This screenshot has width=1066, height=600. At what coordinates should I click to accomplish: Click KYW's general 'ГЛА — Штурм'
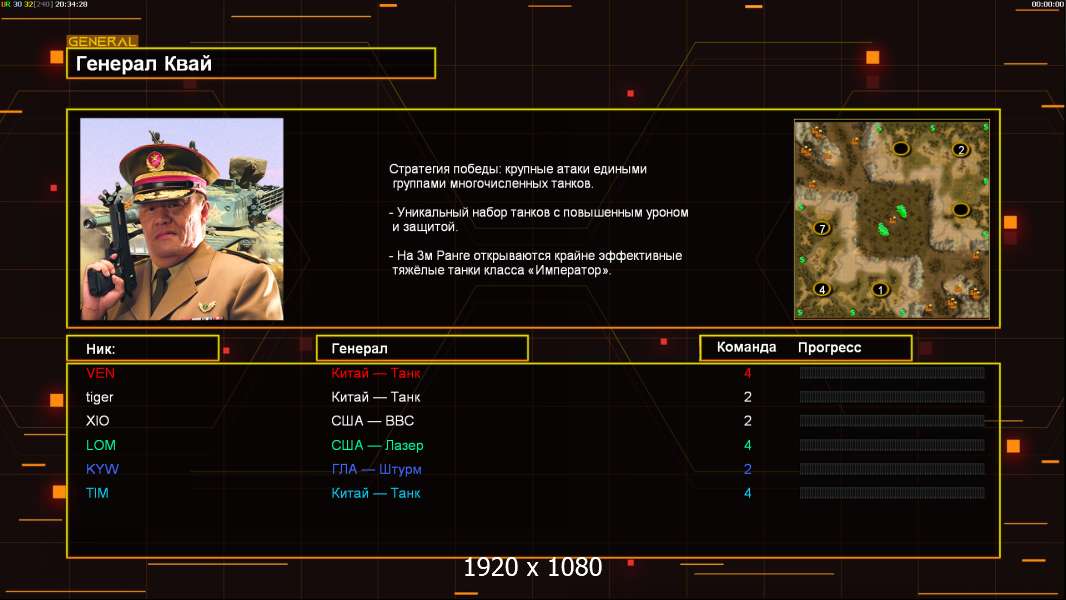coord(377,469)
